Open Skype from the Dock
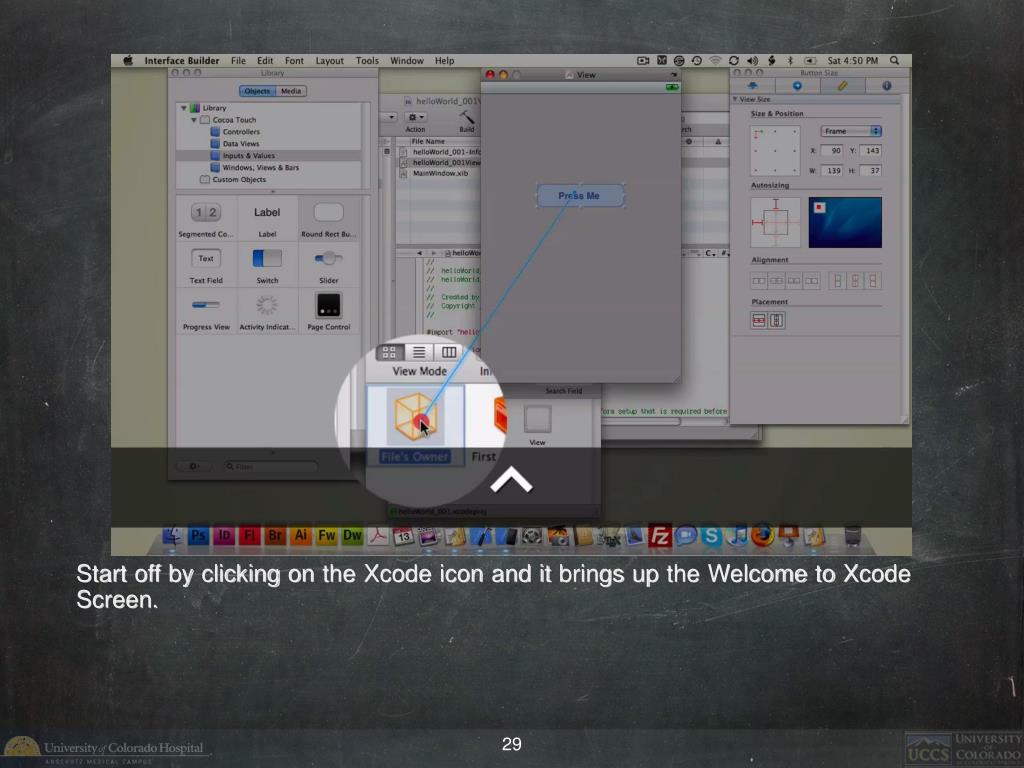 [711, 536]
